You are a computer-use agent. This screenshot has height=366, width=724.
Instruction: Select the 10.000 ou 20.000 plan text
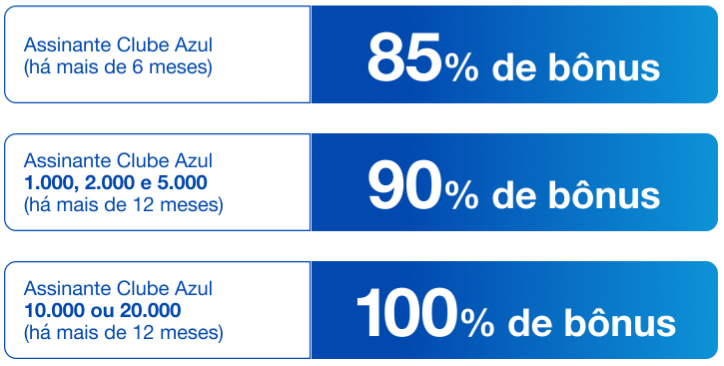coord(103,311)
